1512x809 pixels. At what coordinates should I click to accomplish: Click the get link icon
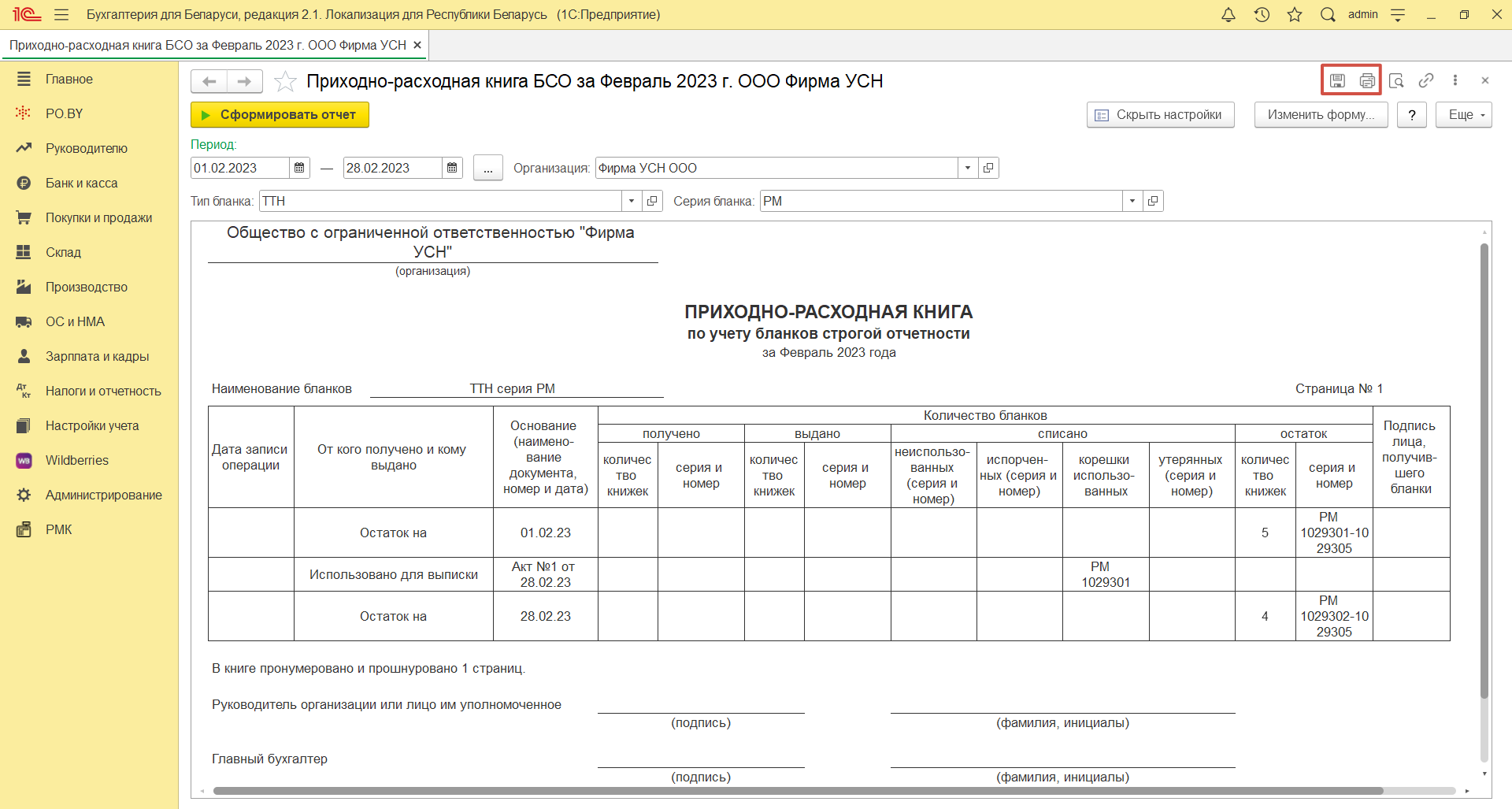tap(1426, 80)
